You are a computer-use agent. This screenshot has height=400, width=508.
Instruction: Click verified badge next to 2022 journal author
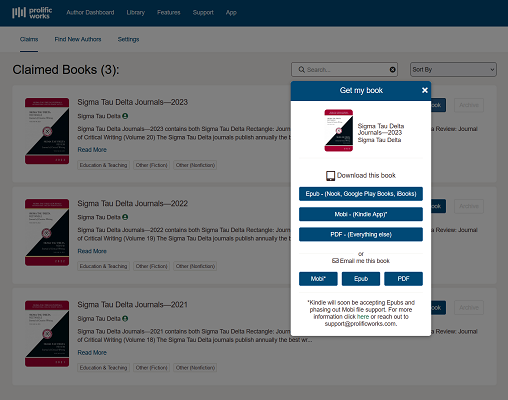click(125, 217)
